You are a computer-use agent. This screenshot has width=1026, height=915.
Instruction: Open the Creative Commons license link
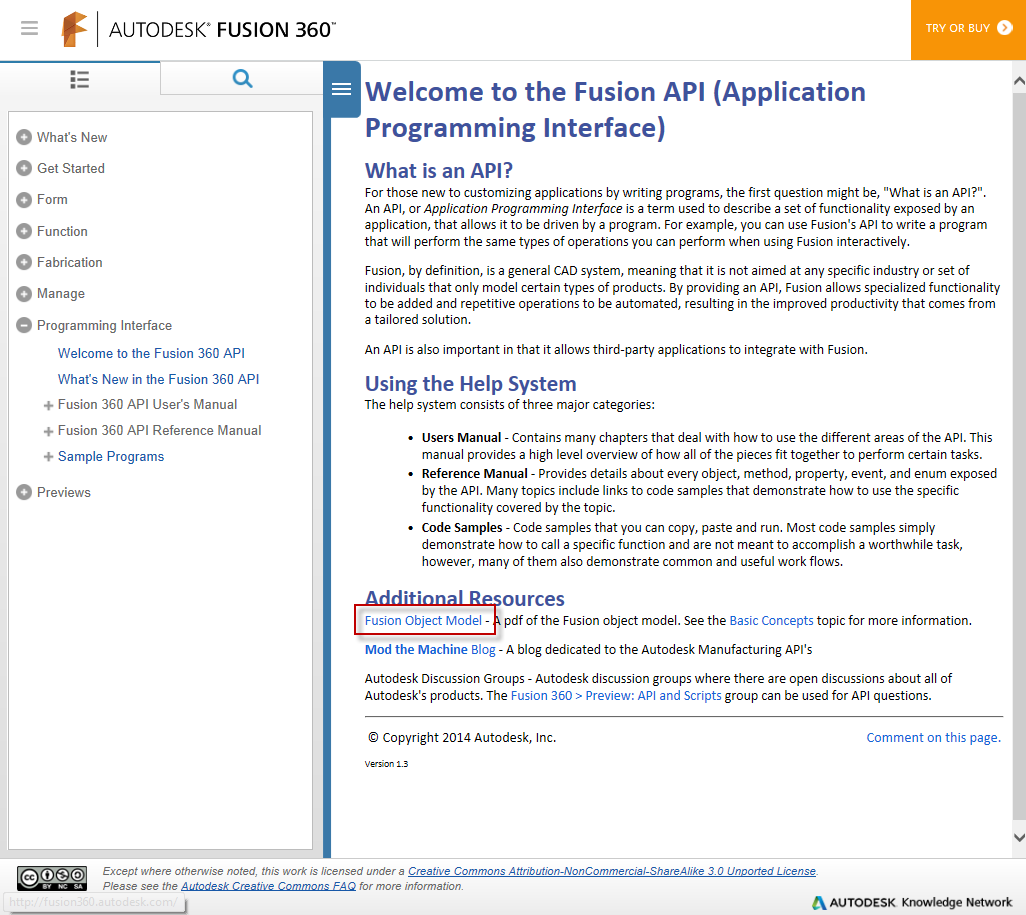tap(612, 871)
